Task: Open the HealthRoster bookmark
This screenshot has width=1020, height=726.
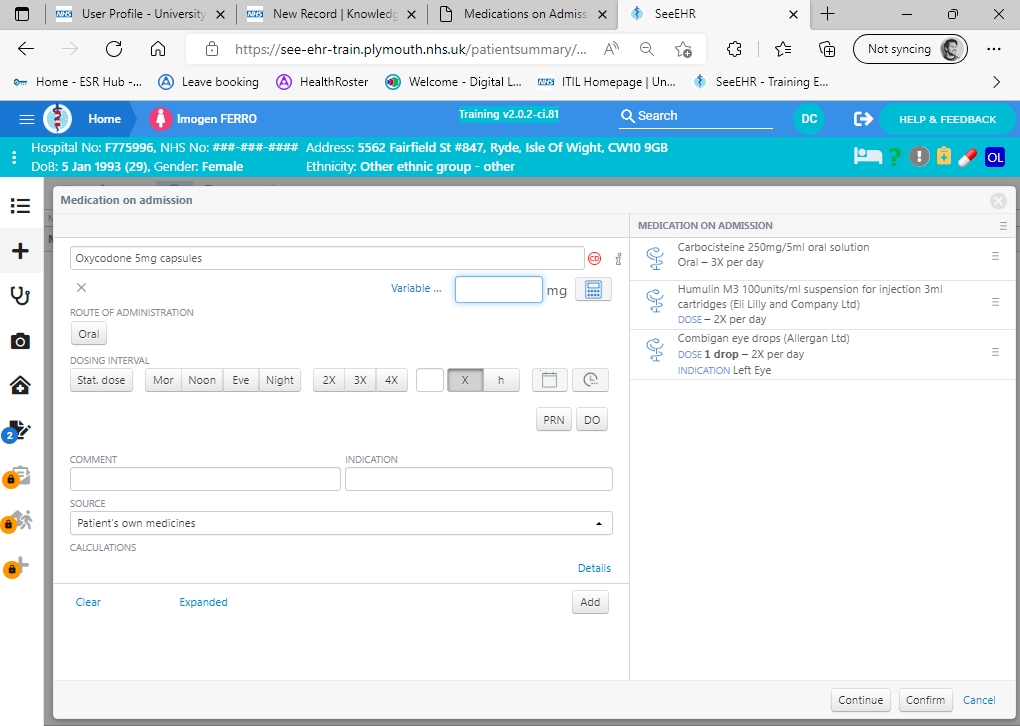Action: pos(323,82)
